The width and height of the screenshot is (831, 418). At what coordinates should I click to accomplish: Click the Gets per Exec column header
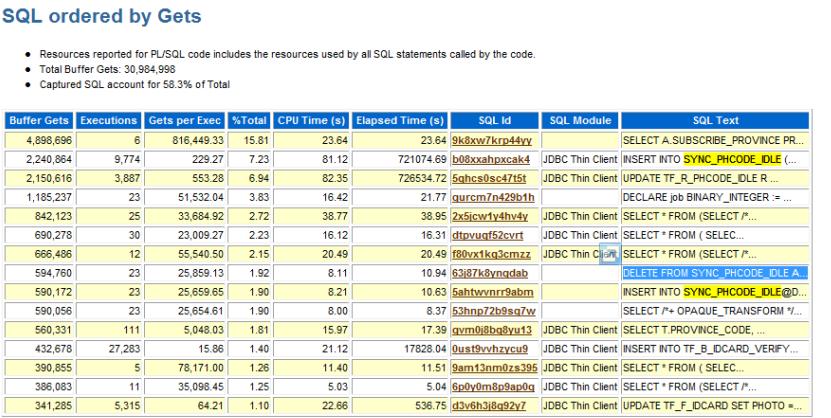coord(184,121)
